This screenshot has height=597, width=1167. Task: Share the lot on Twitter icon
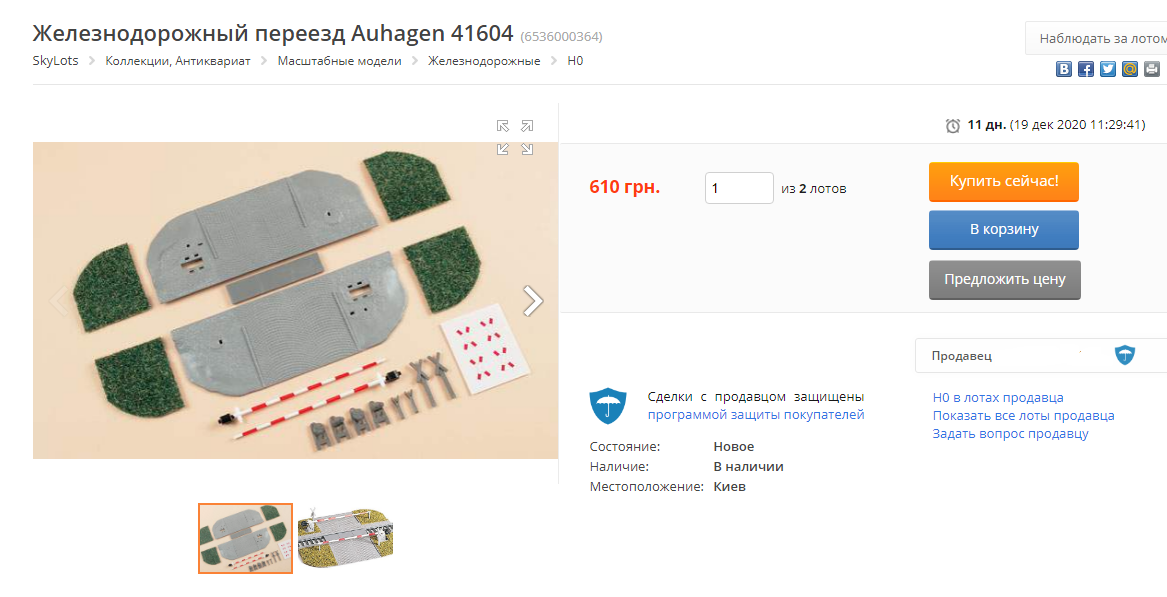[1108, 69]
